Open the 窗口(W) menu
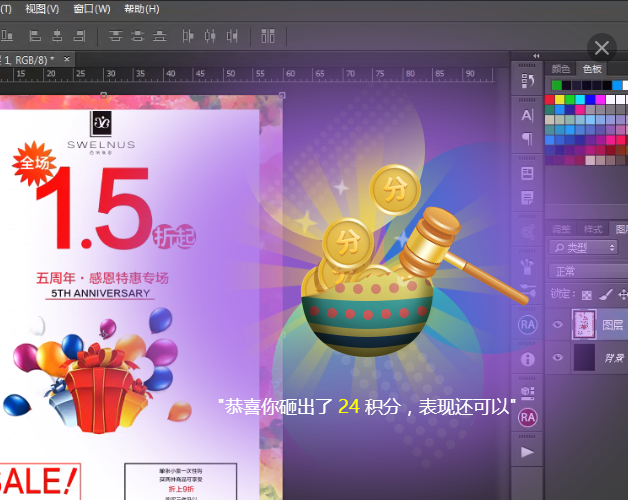Viewport: 628px width, 500px height. click(x=92, y=8)
